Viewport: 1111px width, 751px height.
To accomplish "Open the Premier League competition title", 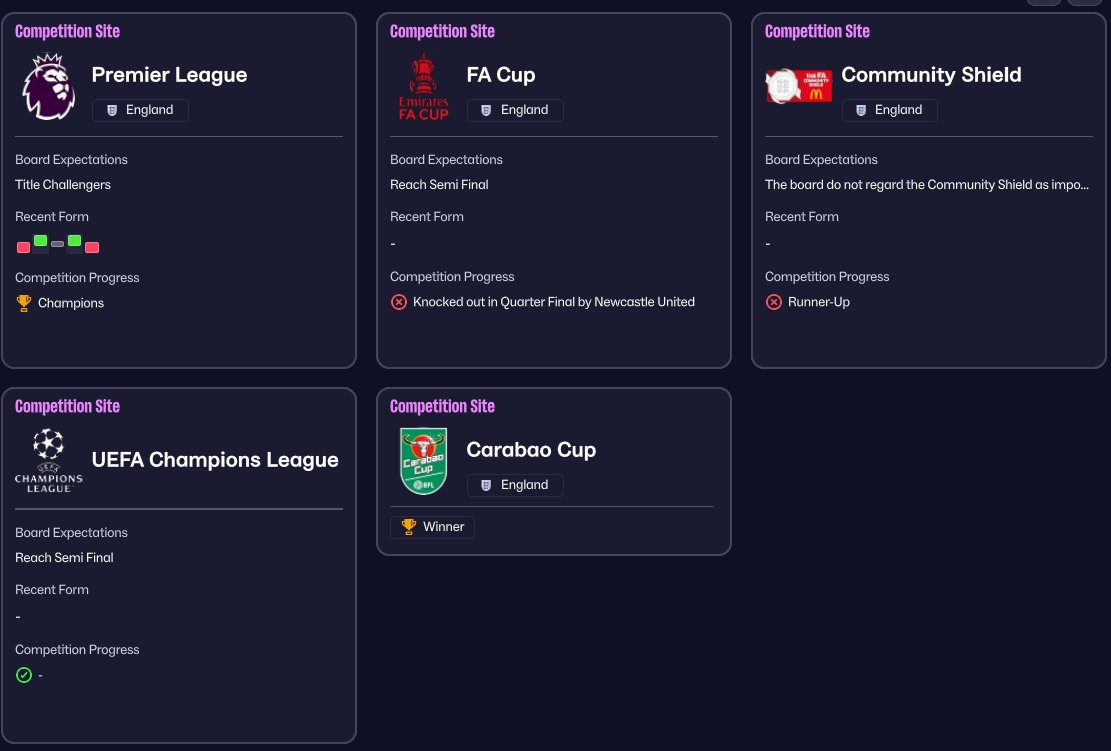I will (x=169, y=75).
